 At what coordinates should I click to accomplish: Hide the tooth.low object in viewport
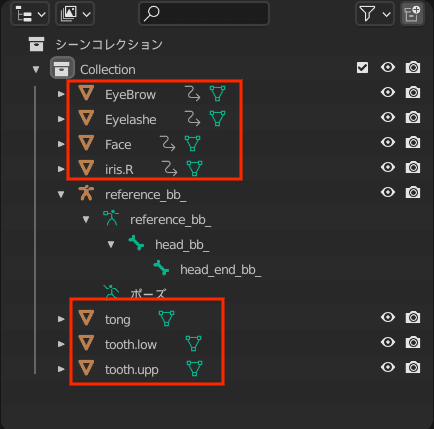(388, 342)
